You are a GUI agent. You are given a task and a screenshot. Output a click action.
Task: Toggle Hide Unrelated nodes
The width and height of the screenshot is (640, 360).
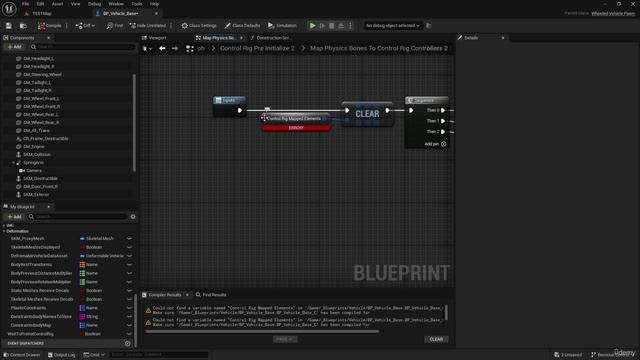(148, 26)
